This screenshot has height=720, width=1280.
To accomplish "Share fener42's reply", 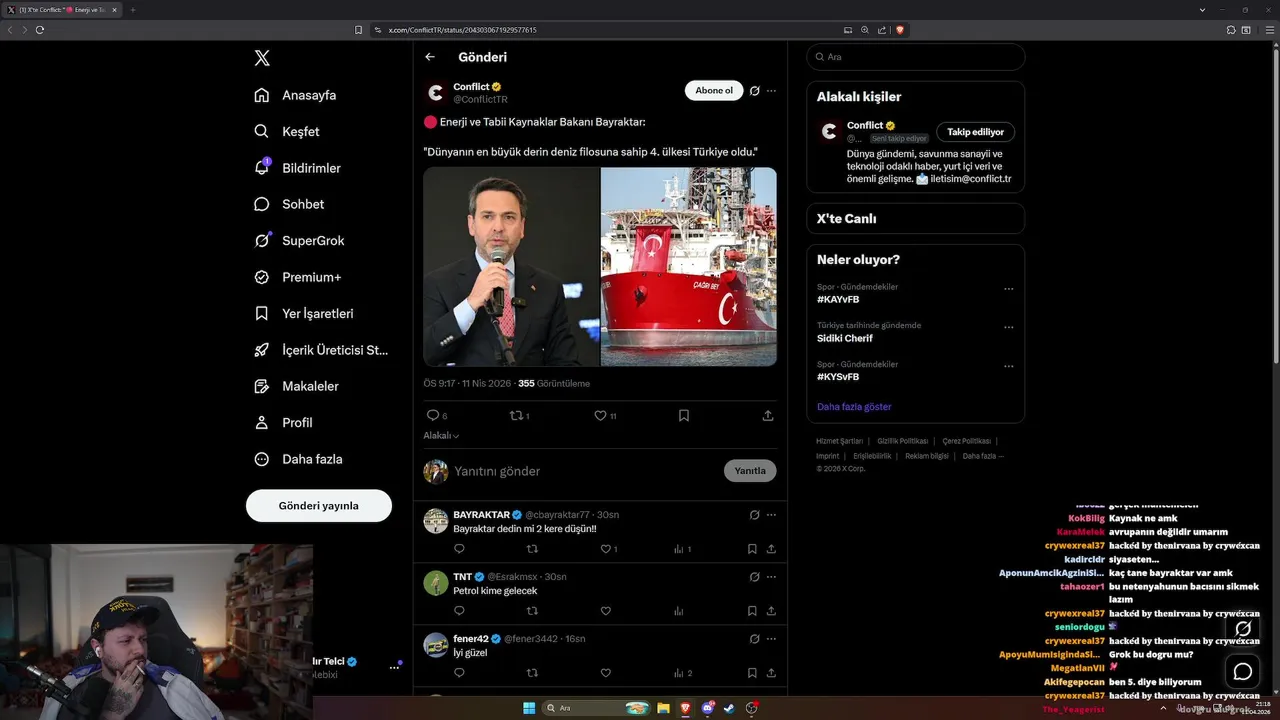I will [x=771, y=673].
